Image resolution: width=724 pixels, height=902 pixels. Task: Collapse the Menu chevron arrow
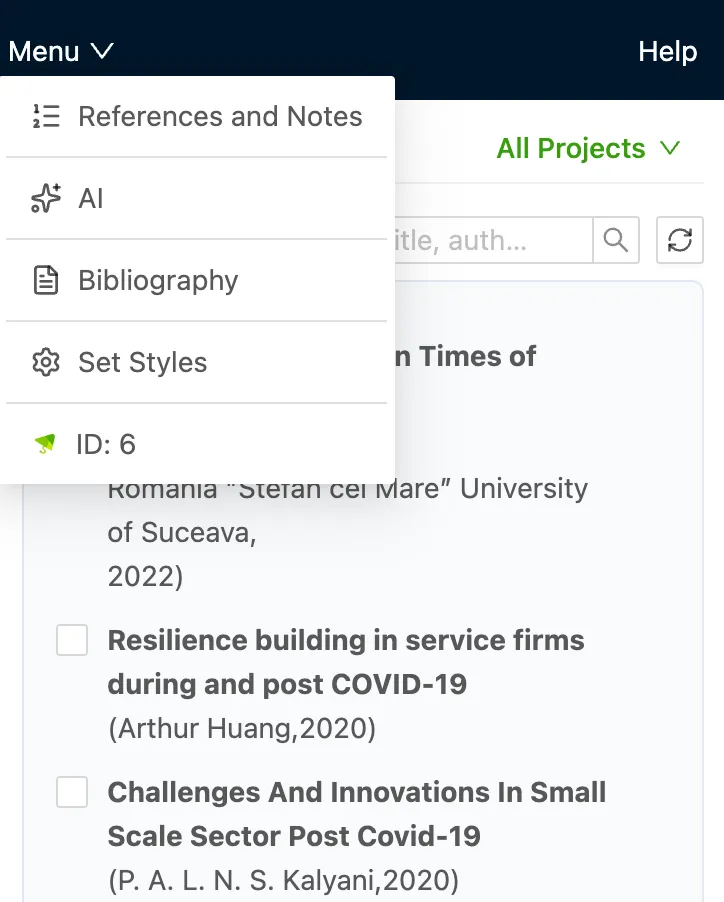(102, 51)
